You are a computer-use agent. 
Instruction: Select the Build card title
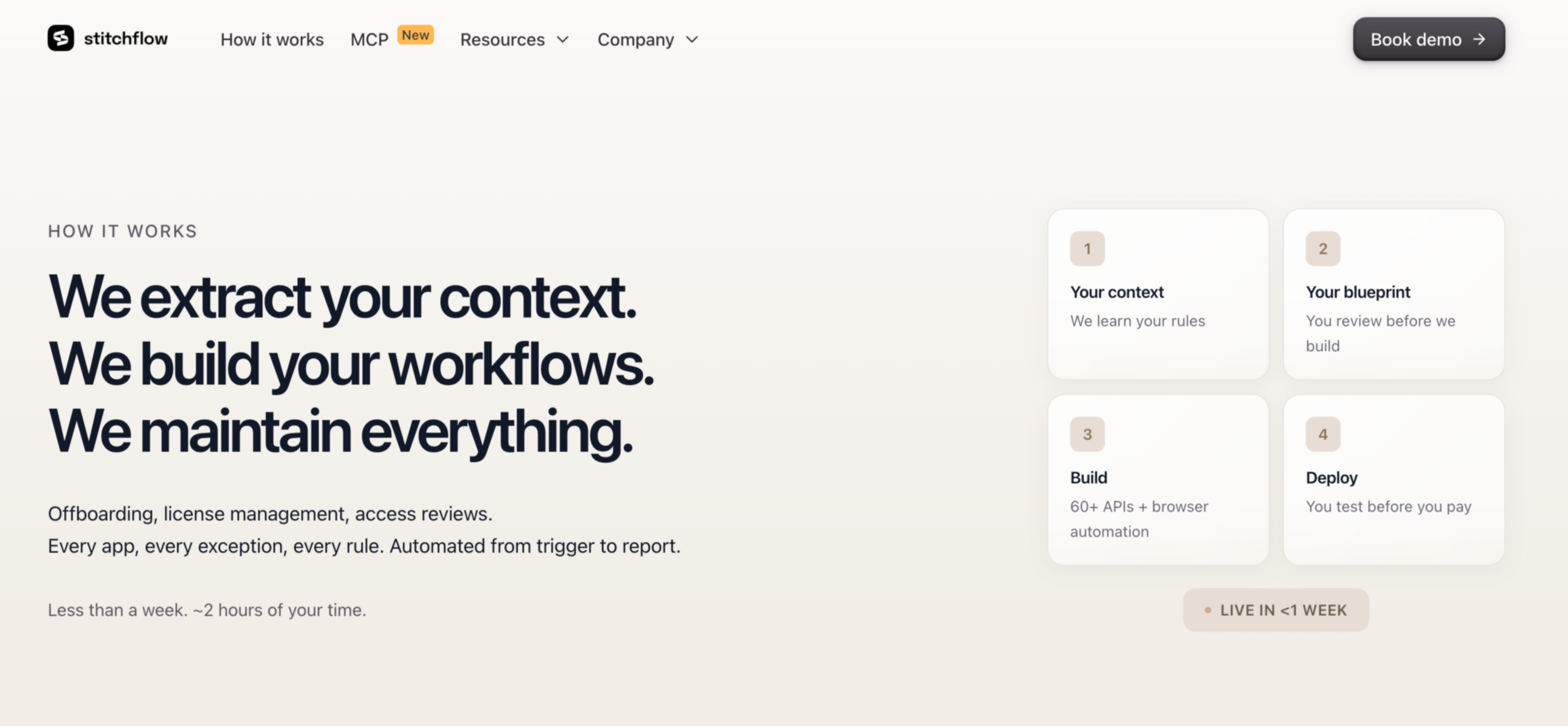1088,478
